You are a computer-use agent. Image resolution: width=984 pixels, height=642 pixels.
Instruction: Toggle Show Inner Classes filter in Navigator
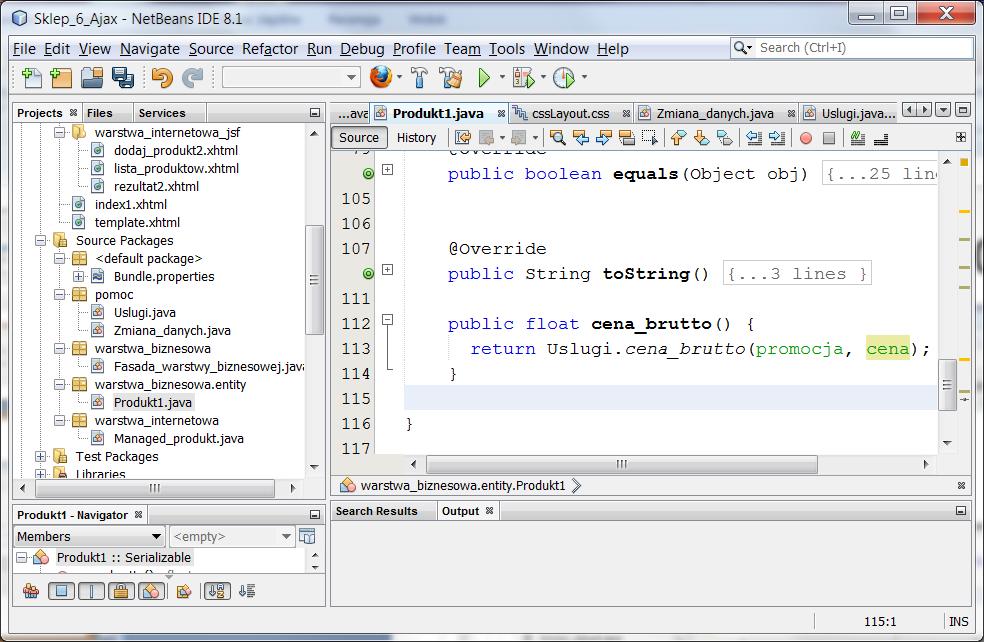[x=152, y=591]
